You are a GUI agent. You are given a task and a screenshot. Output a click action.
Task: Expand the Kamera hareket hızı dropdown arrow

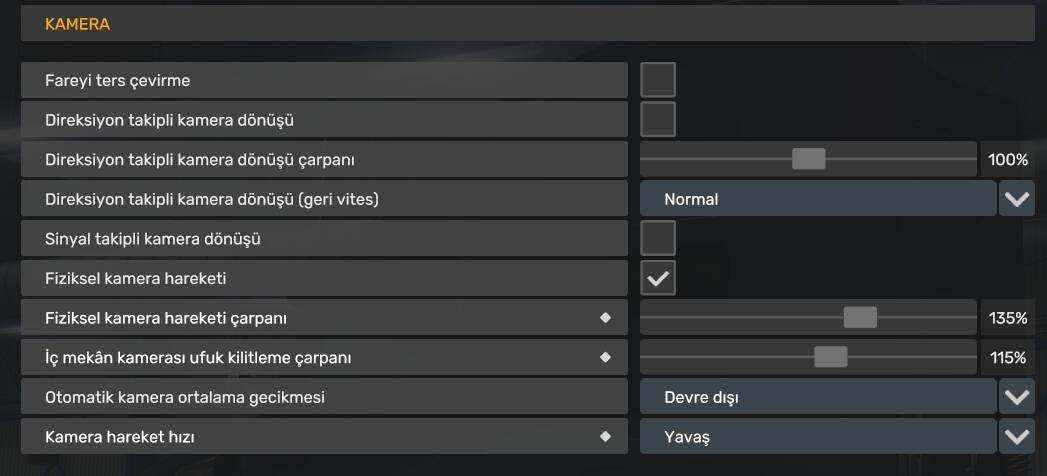pyautogui.click(x=1016, y=437)
